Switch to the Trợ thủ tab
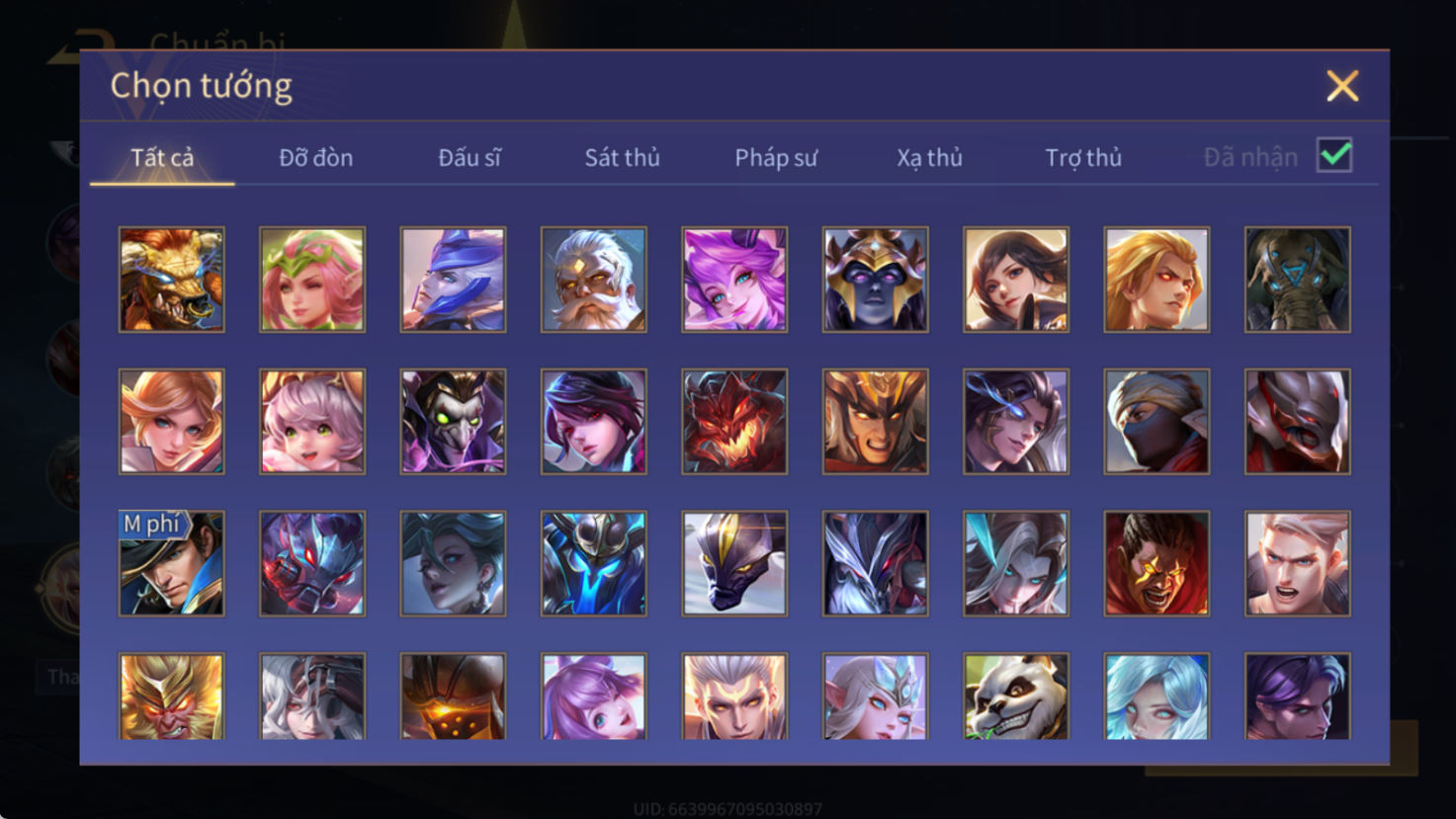The image size is (1456, 819). coord(1083,157)
